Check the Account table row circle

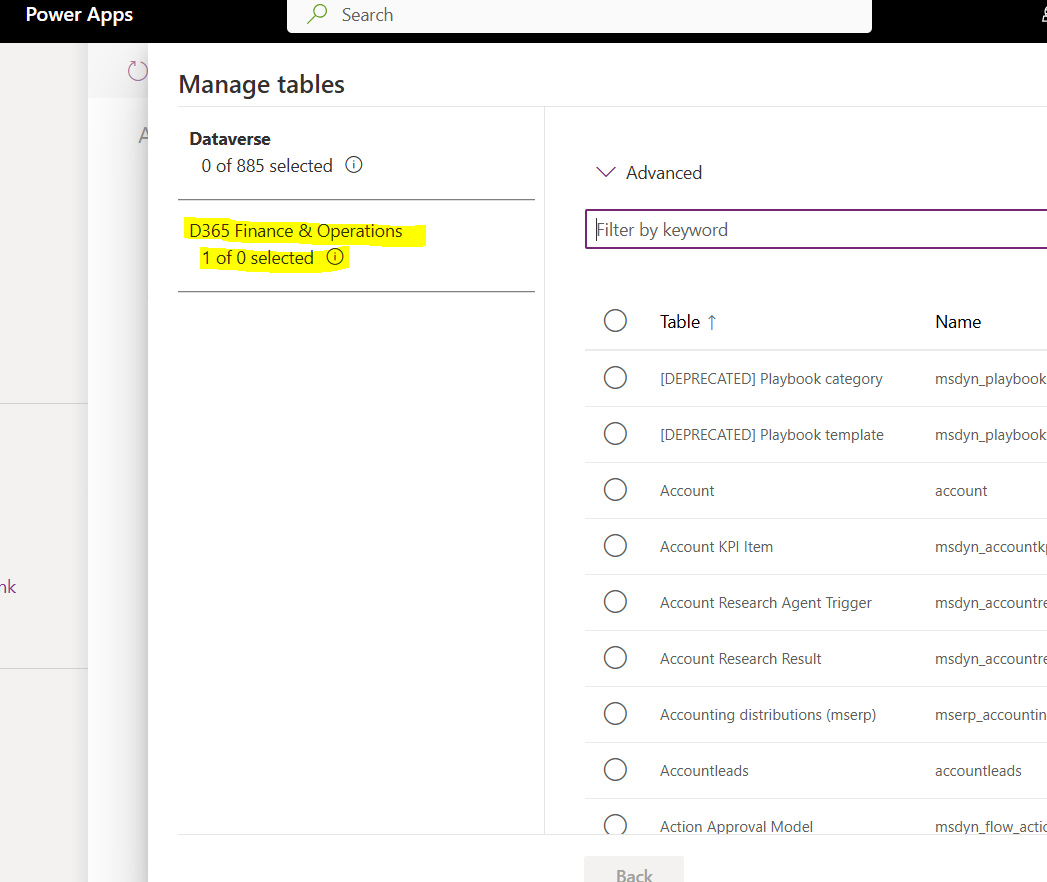[x=615, y=490]
